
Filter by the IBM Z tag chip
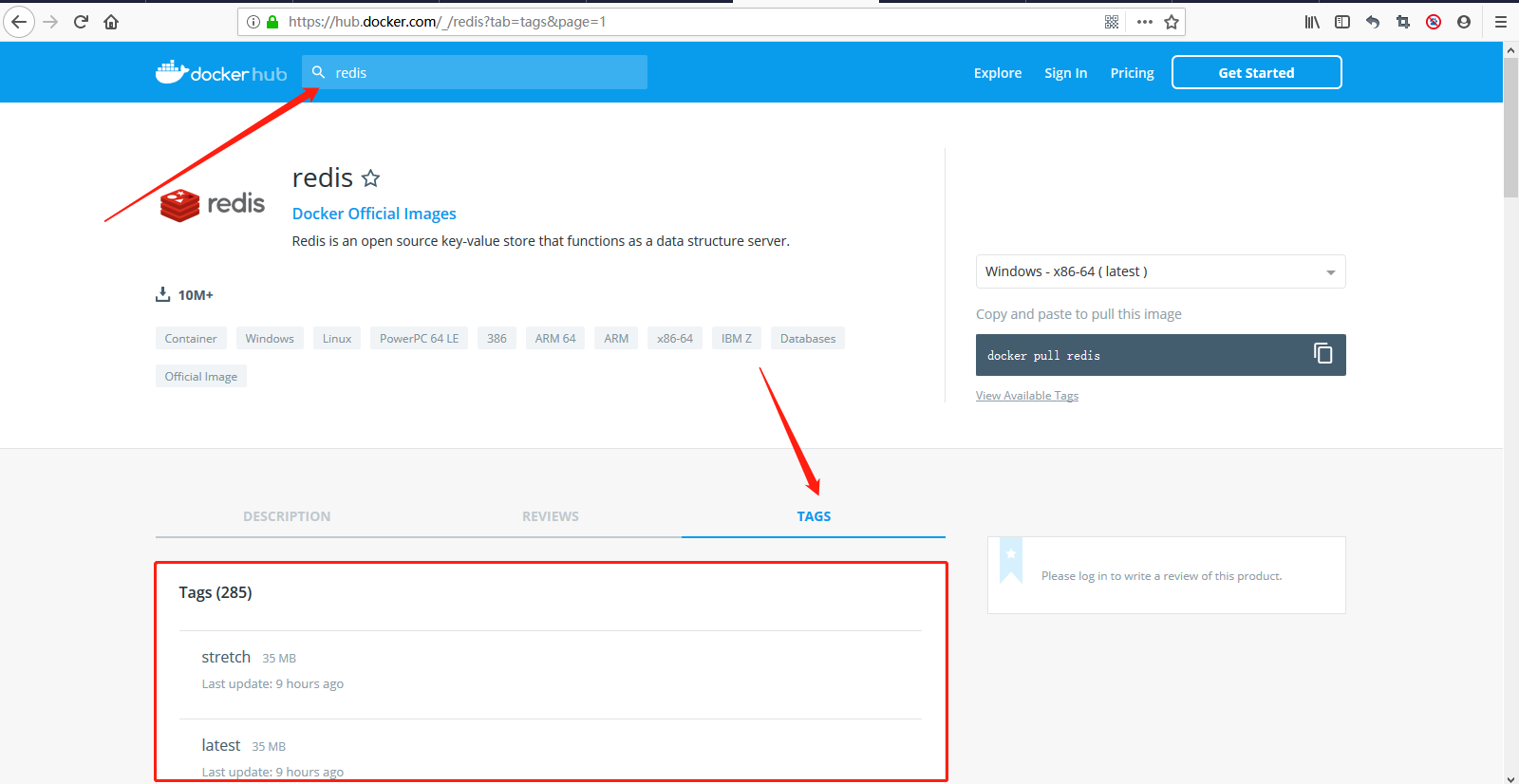pos(737,338)
